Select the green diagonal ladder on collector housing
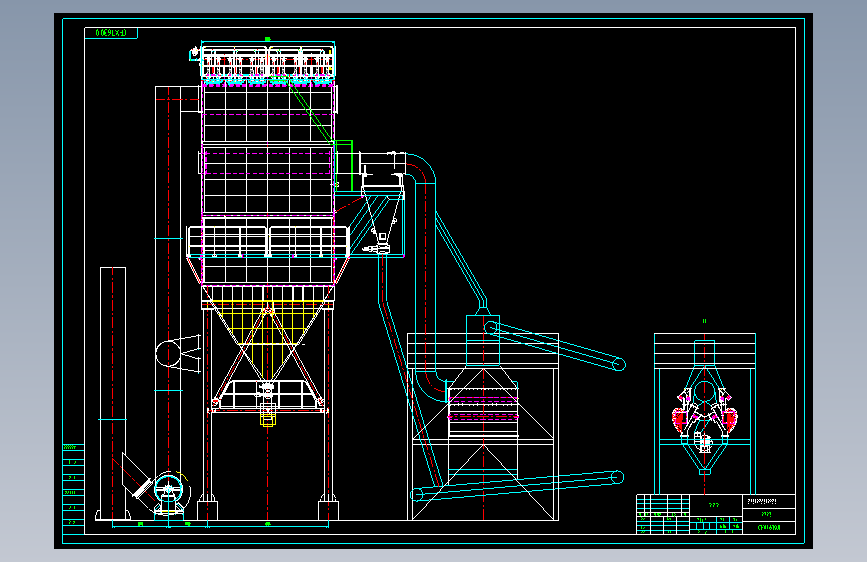Image resolution: width=867 pixels, height=562 pixels. click(x=311, y=112)
